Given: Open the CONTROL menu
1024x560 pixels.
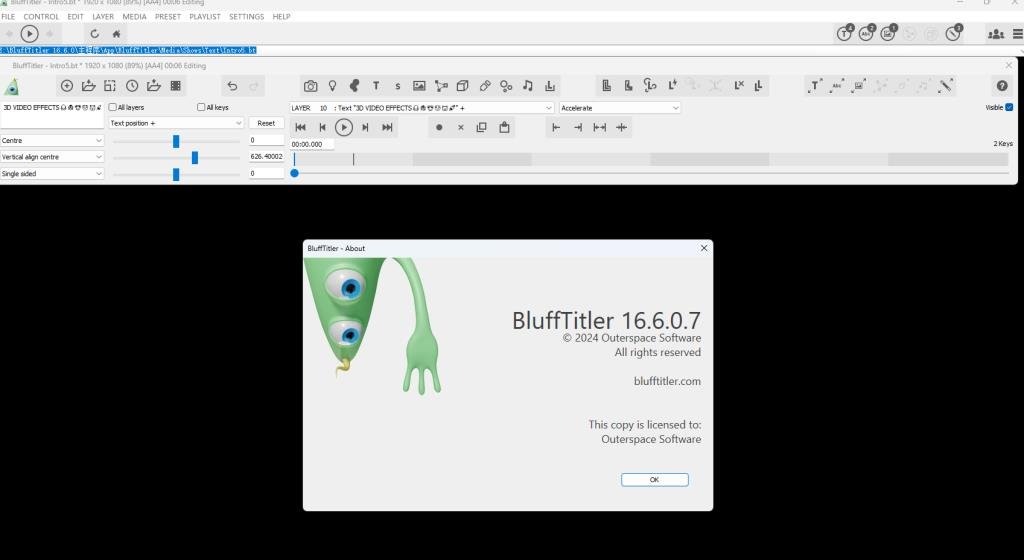Looking at the screenshot, I should tap(41, 16).
